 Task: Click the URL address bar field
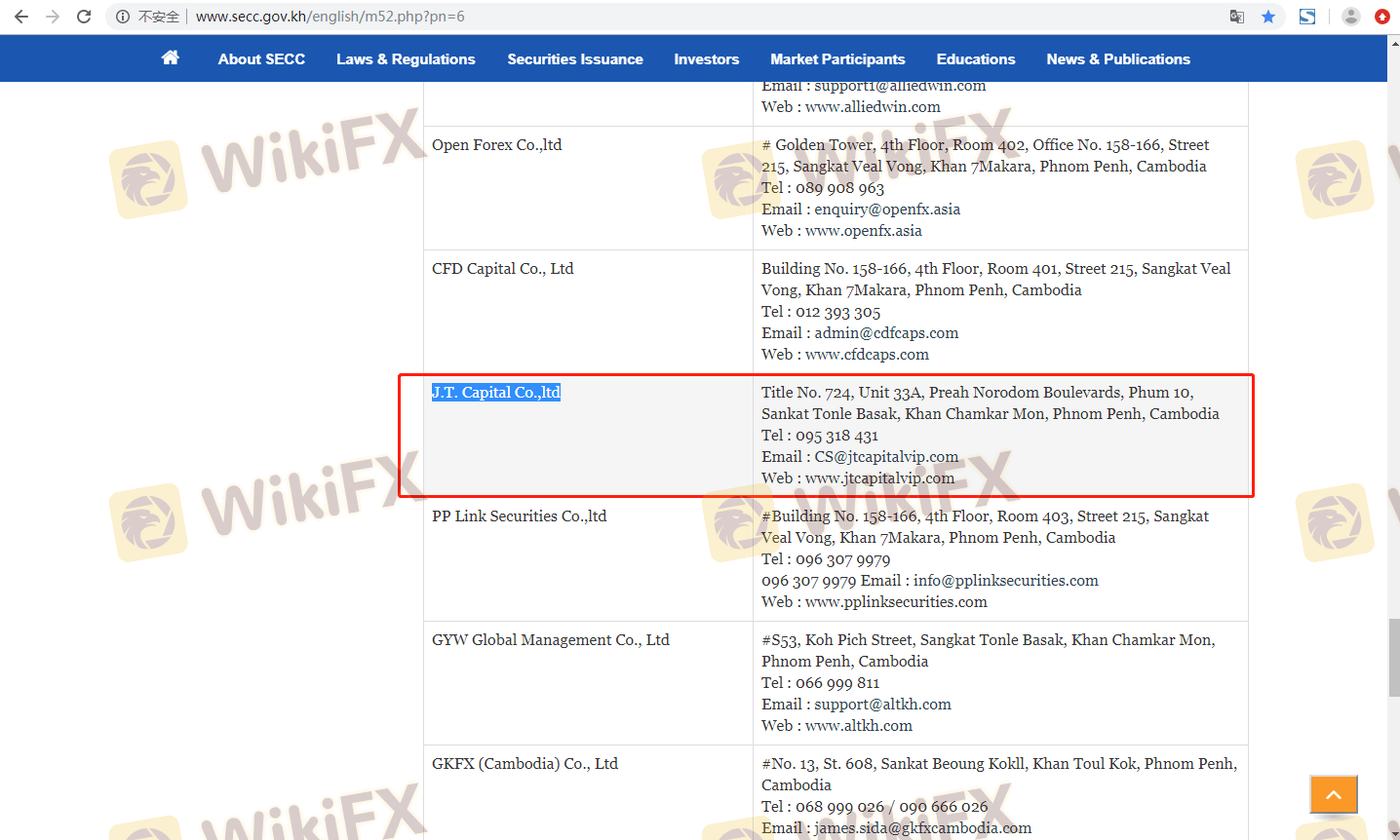(x=682, y=17)
